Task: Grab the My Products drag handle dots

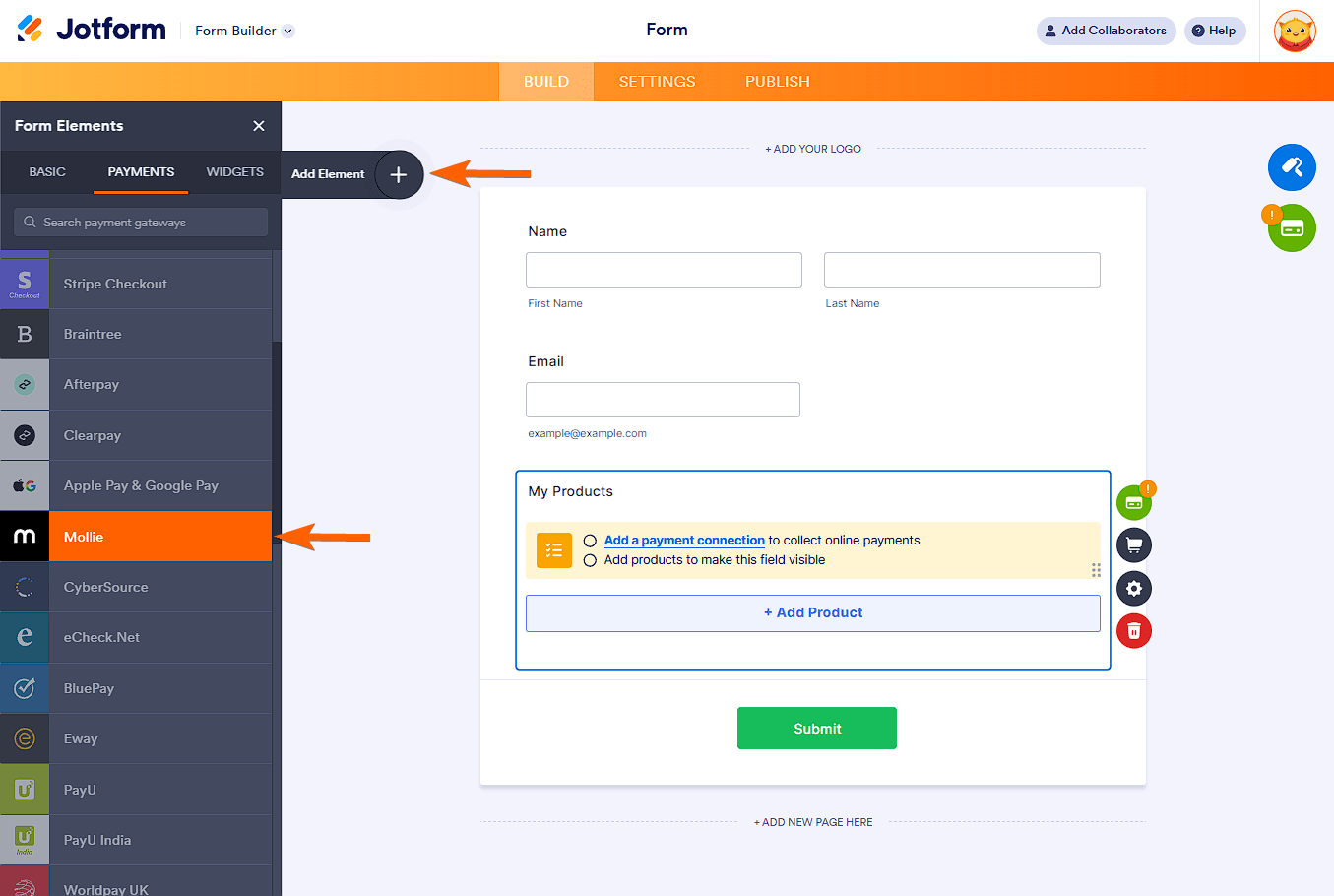Action: click(x=1096, y=570)
